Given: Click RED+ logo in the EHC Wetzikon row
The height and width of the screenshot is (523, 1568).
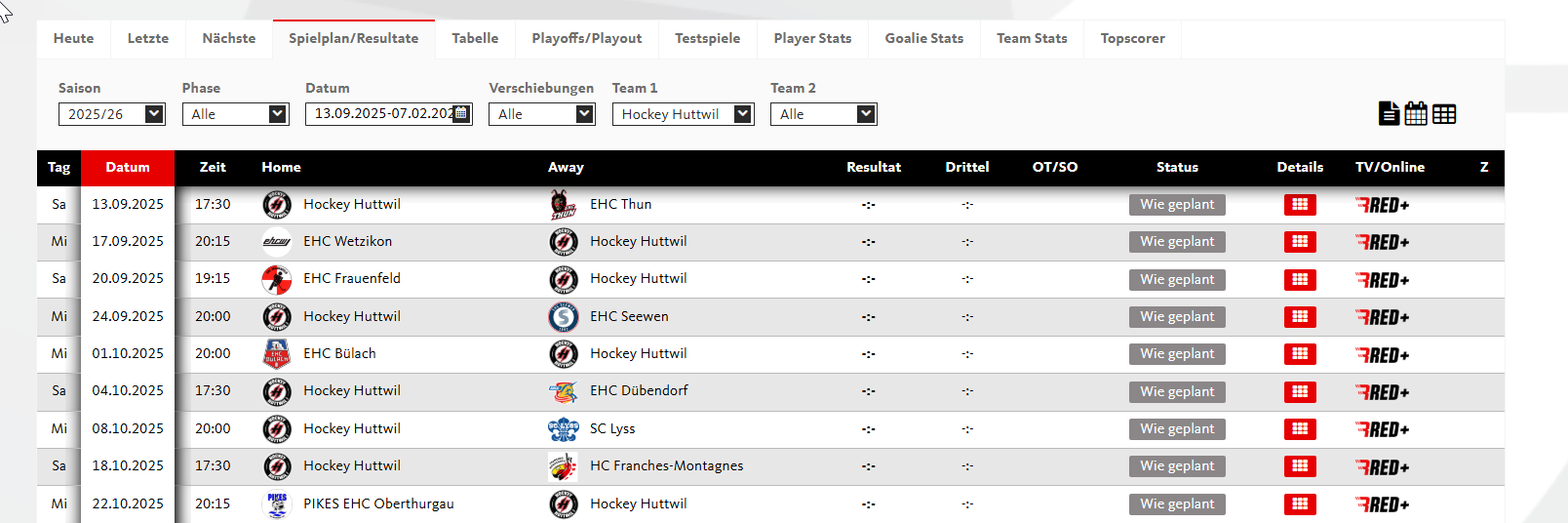Looking at the screenshot, I should coord(1382,242).
